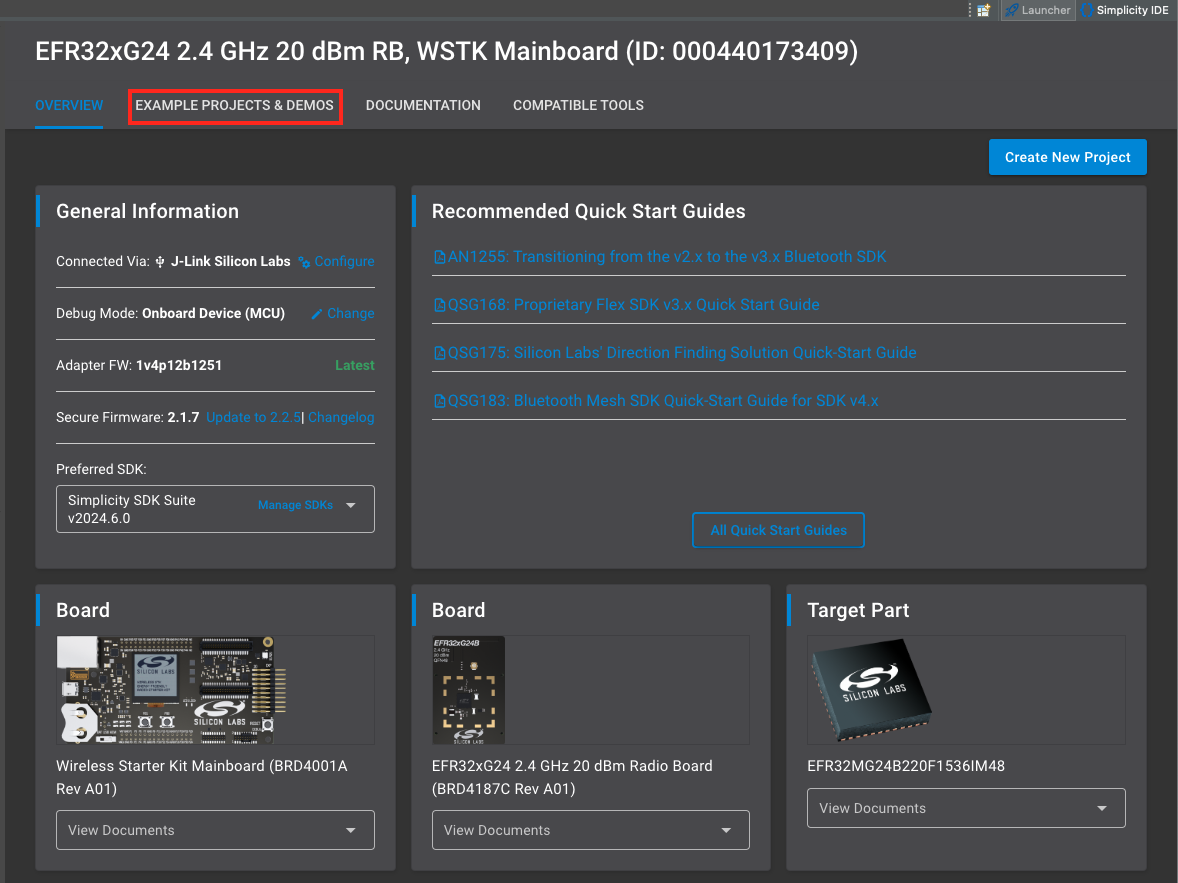The image size is (1178, 883).
Task: Click the Mainboard photo thumbnail
Action: coord(171,691)
